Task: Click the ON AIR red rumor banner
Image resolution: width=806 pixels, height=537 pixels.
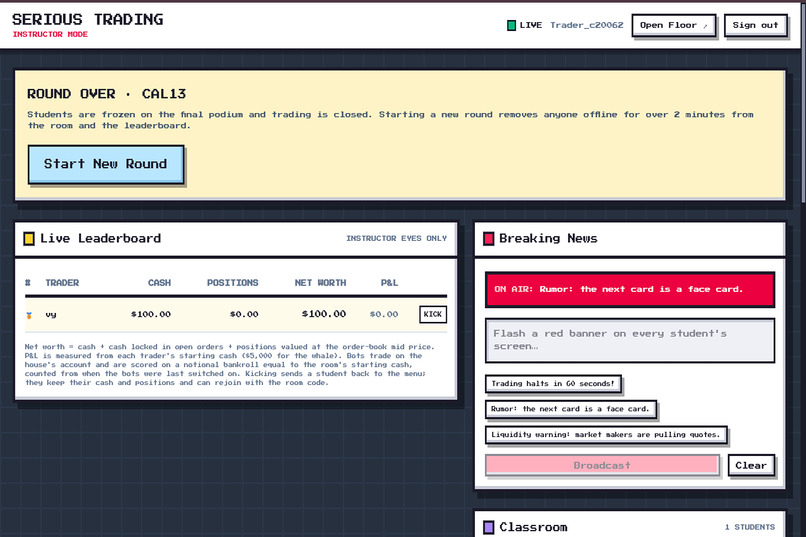Action: pyautogui.click(x=630, y=289)
